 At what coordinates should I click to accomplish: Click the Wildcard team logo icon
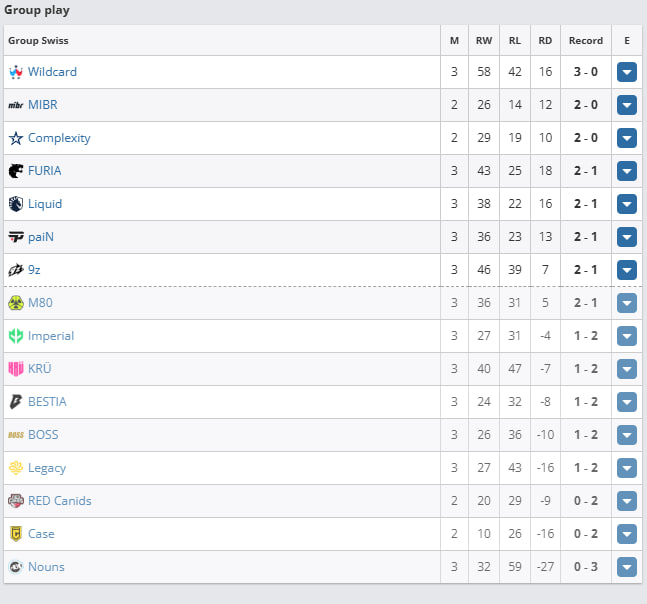click(x=16, y=72)
